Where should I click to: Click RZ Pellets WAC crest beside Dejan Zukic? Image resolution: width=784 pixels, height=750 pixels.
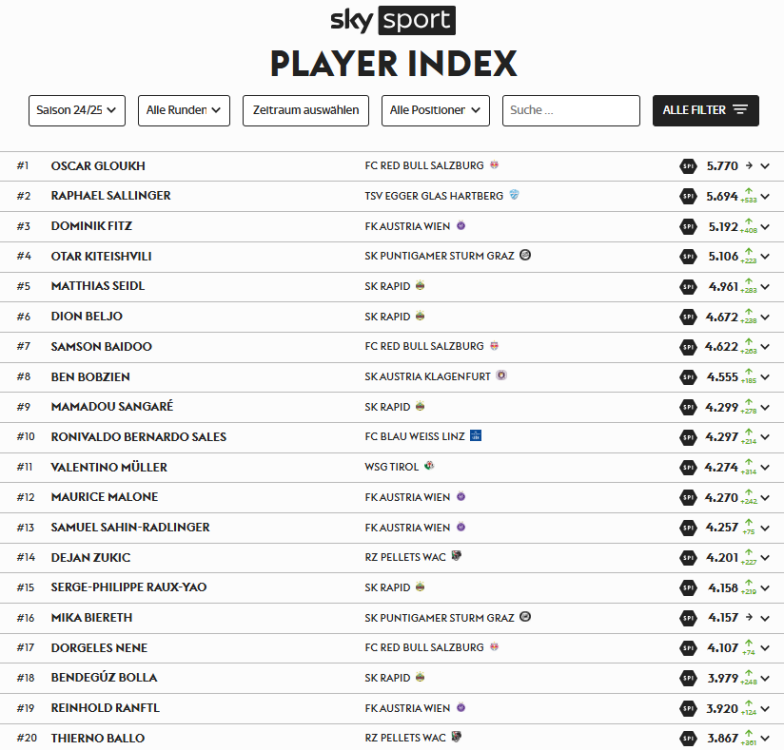tap(456, 556)
